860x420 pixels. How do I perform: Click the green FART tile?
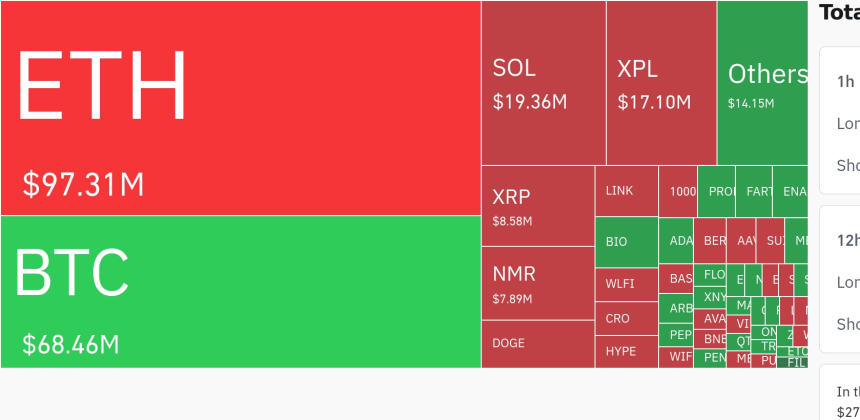(759, 191)
